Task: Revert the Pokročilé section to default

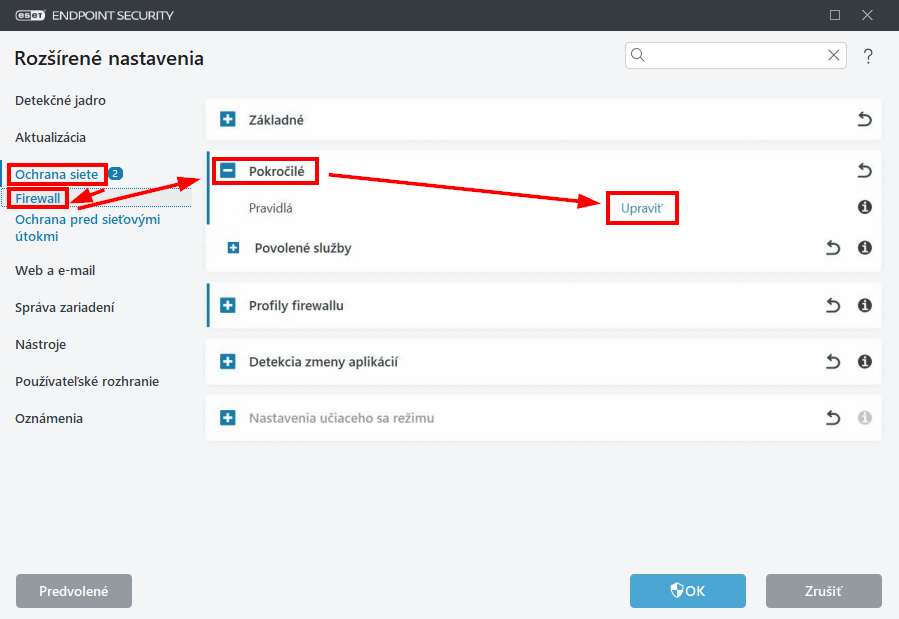Action: tap(864, 171)
